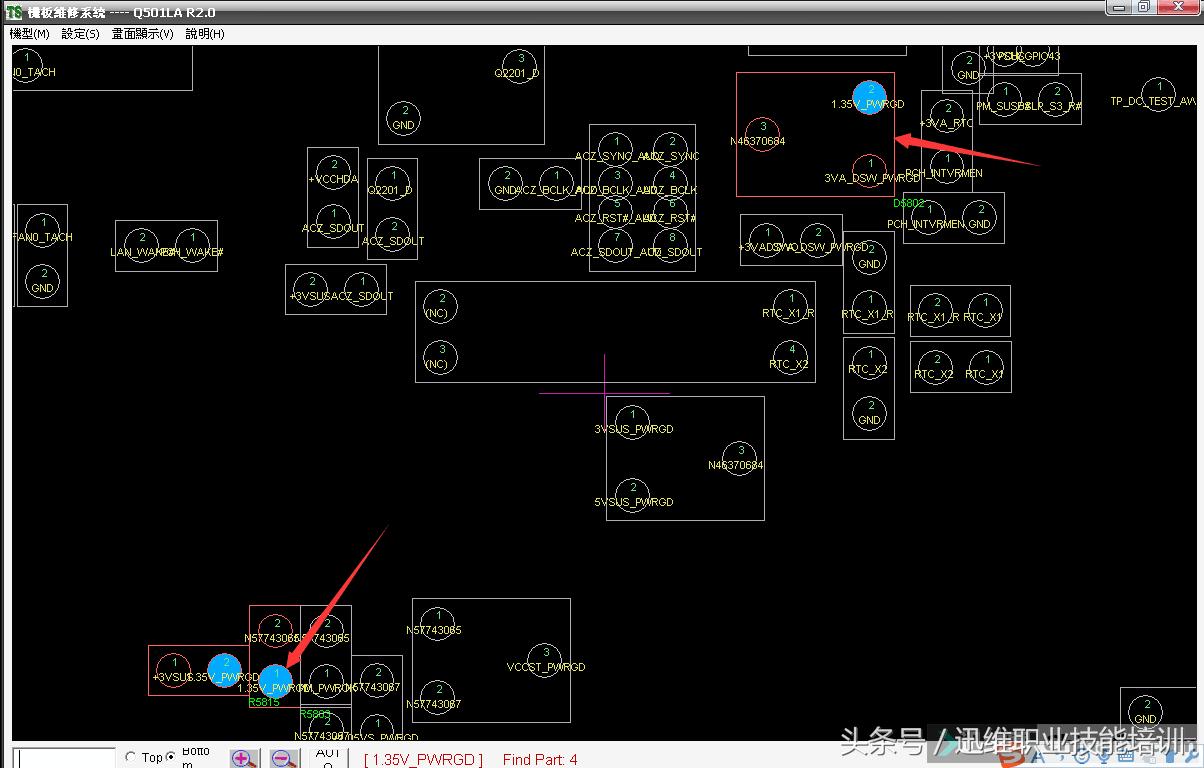1204x768 pixels.
Task: Select the PCH_WAKE# pin 1 pad
Action: click(191, 244)
